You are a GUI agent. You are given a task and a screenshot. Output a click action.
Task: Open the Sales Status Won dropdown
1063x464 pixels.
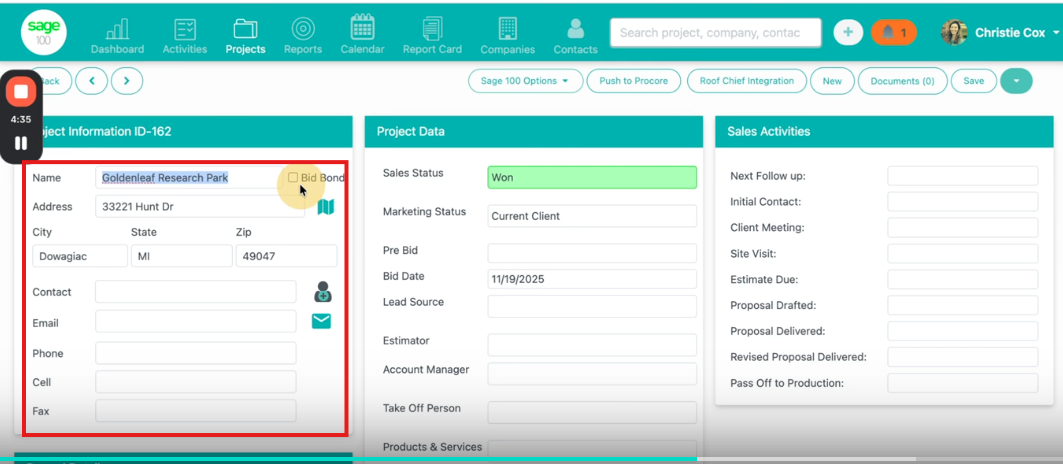(x=592, y=178)
